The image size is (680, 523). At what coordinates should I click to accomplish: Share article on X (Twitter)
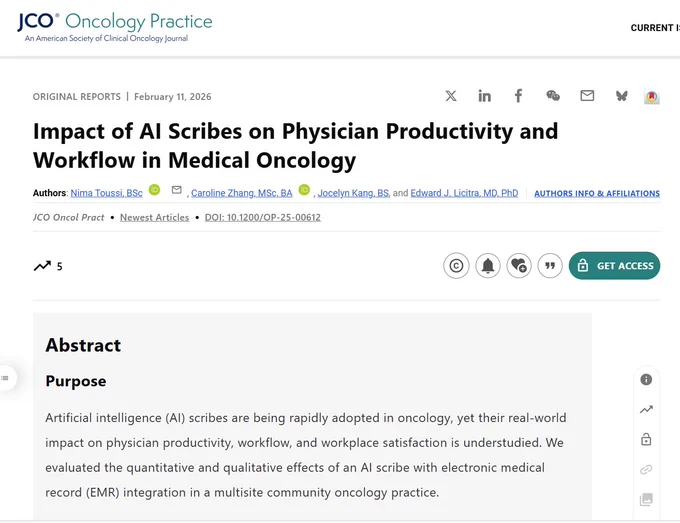(x=451, y=96)
